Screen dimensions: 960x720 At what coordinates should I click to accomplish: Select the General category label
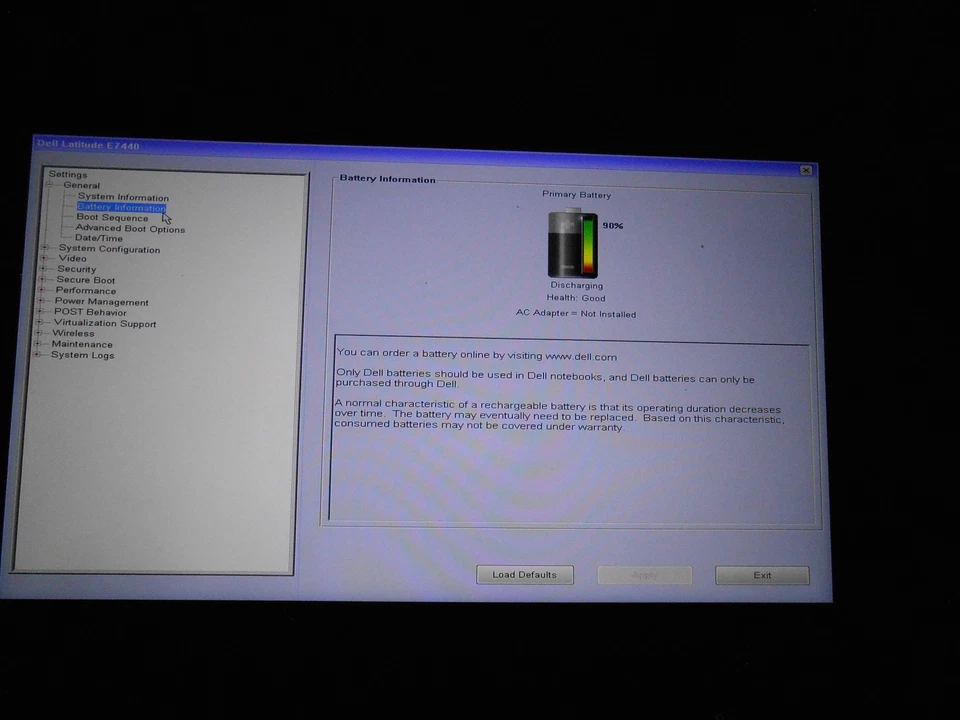pos(81,185)
